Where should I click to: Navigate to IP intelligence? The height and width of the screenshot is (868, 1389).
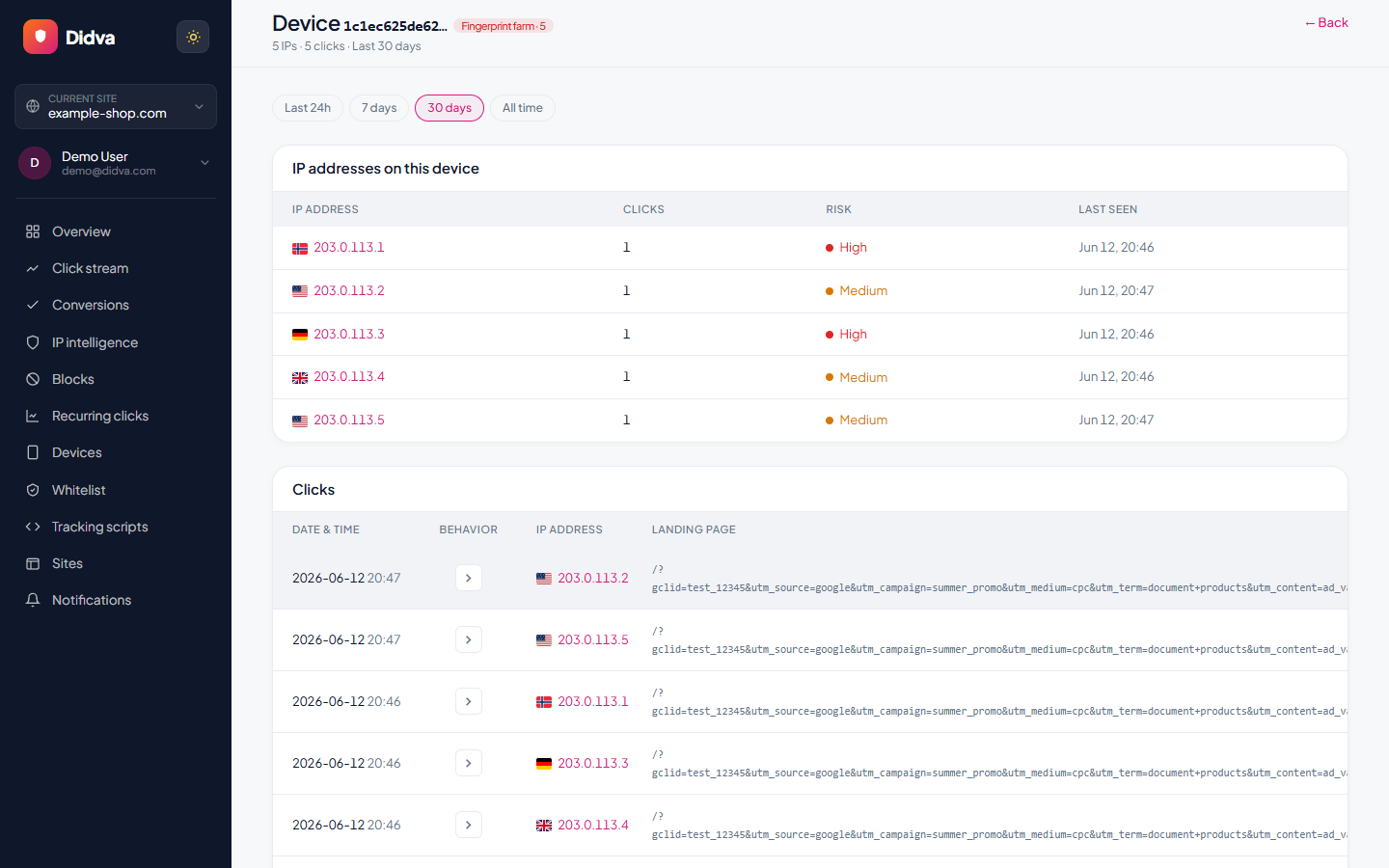[95, 342]
